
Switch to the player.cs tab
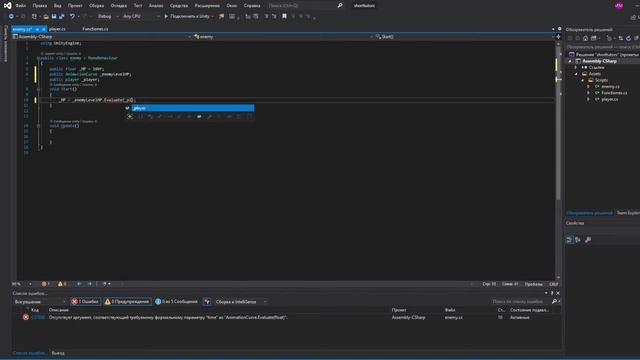(57, 29)
